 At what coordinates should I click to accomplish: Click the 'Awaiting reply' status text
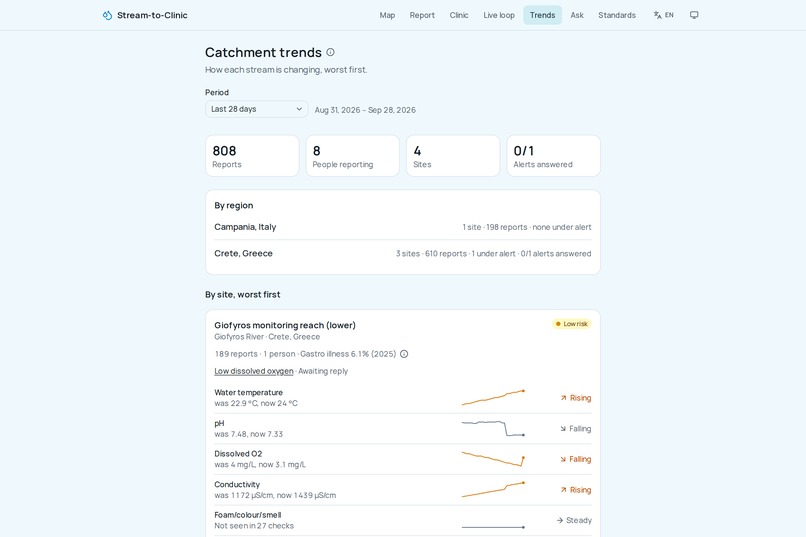click(323, 371)
